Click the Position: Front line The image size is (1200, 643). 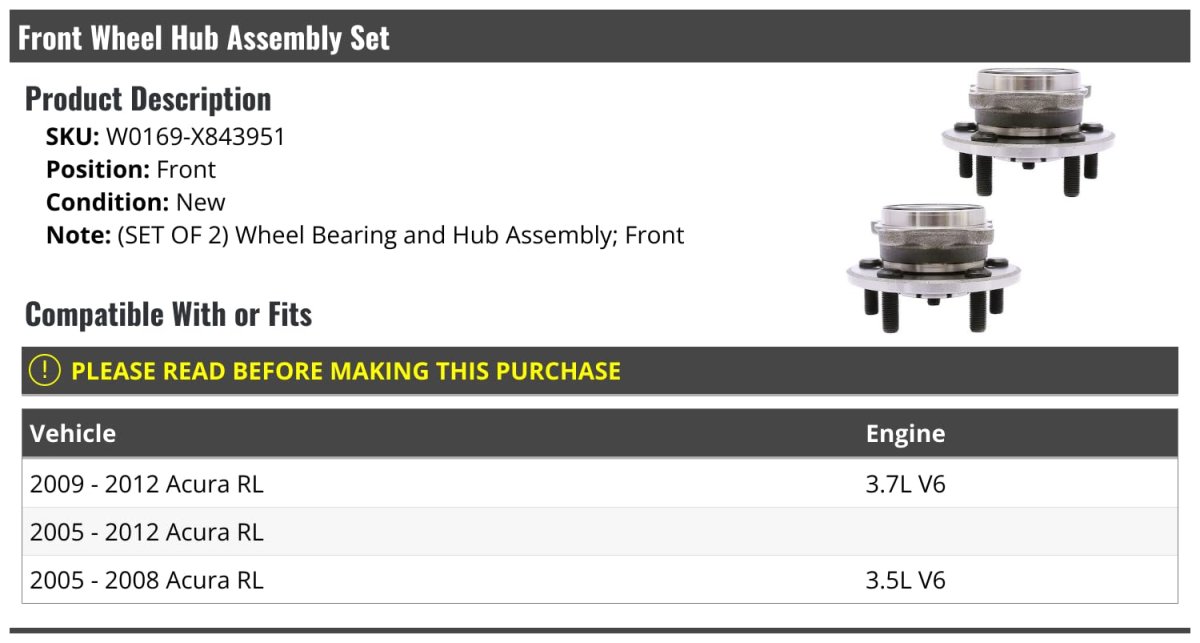click(x=131, y=169)
